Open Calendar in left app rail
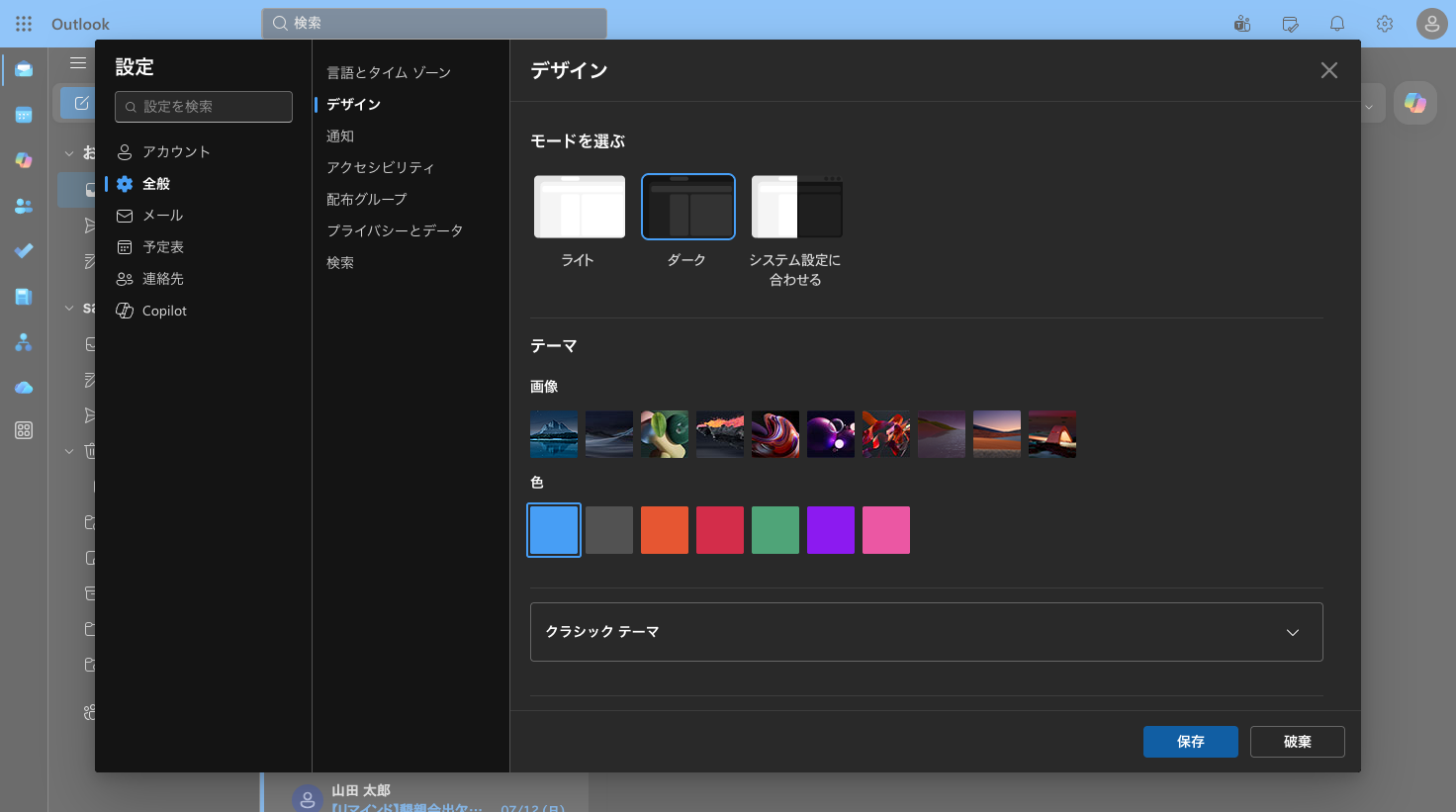Image resolution: width=1456 pixels, height=812 pixels. coord(24,115)
